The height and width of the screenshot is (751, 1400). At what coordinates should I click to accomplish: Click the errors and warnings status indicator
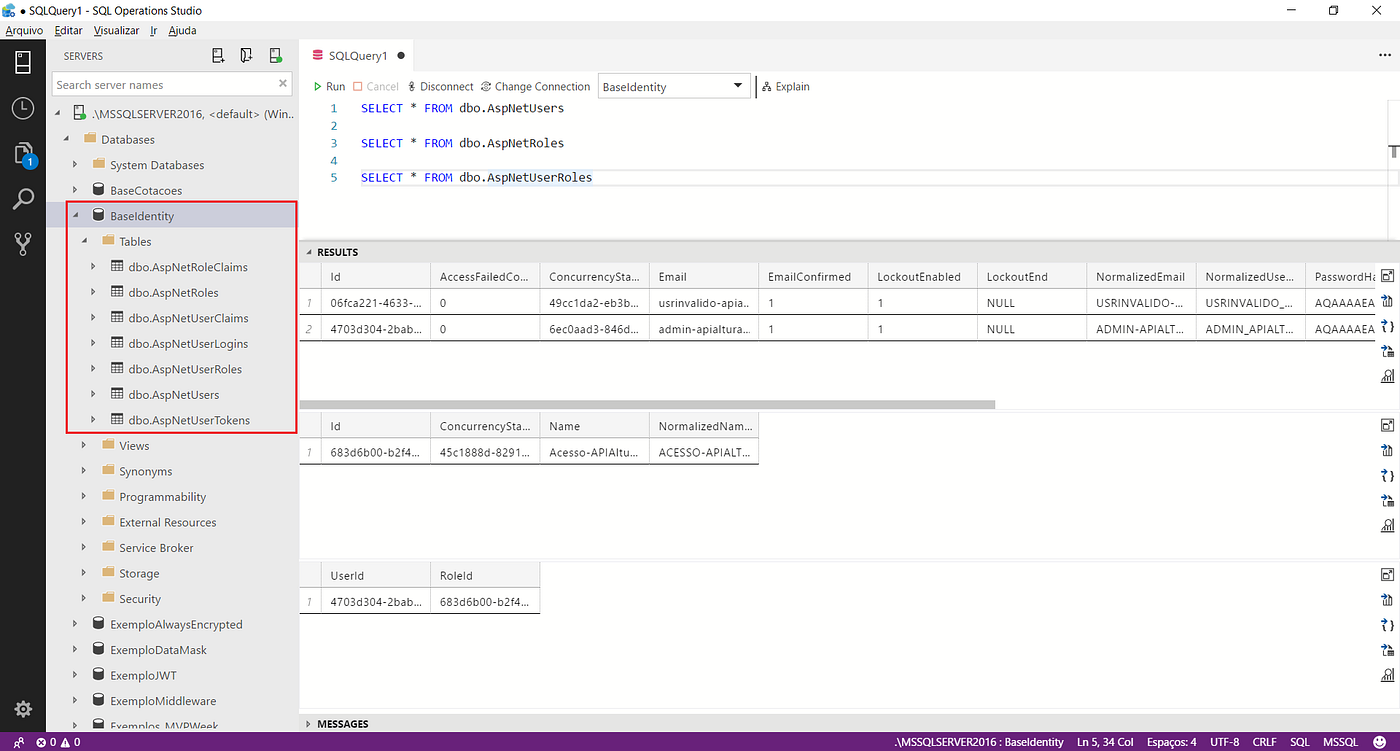tap(58, 742)
